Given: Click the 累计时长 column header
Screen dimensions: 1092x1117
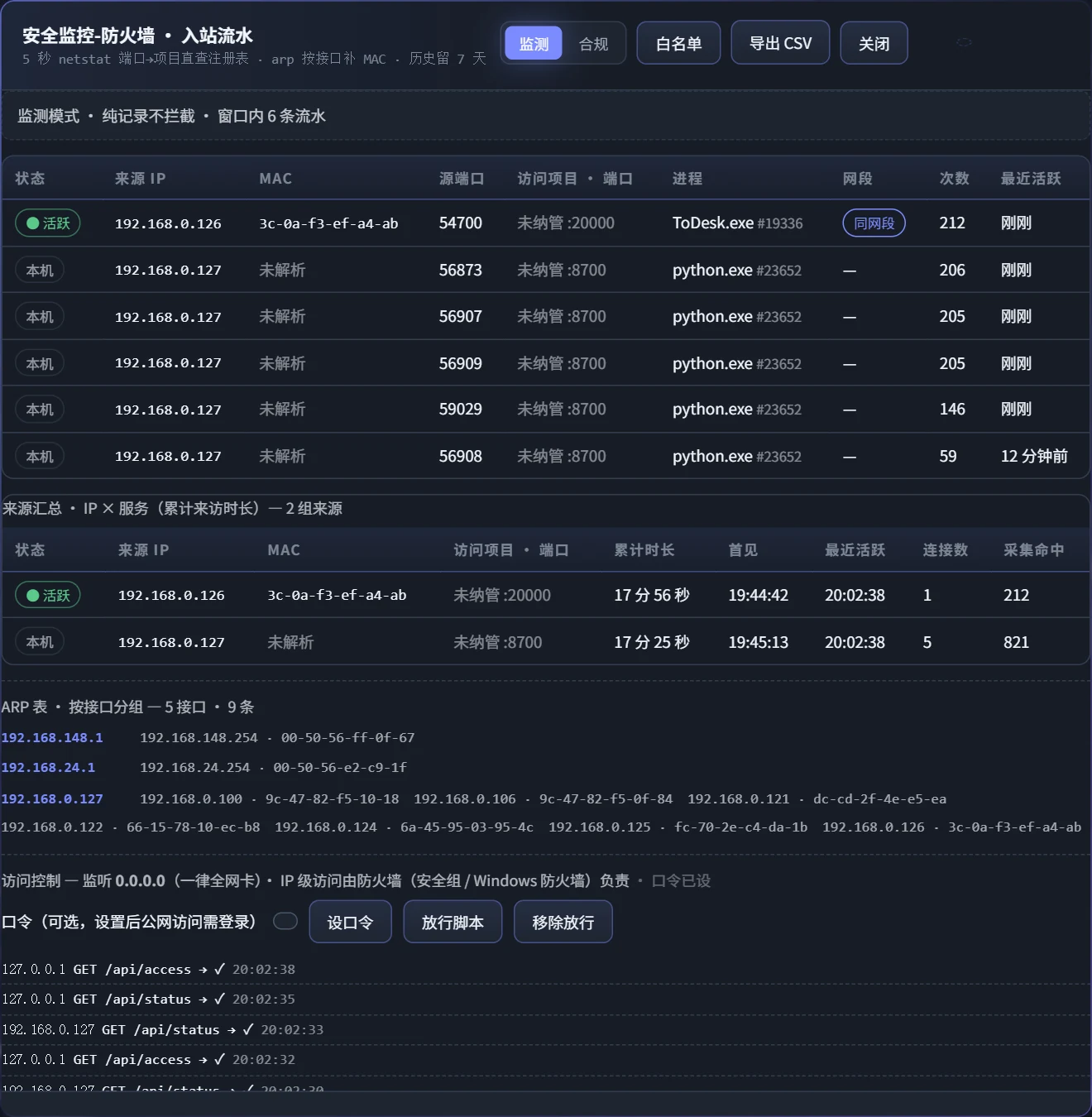Looking at the screenshot, I should (x=644, y=550).
